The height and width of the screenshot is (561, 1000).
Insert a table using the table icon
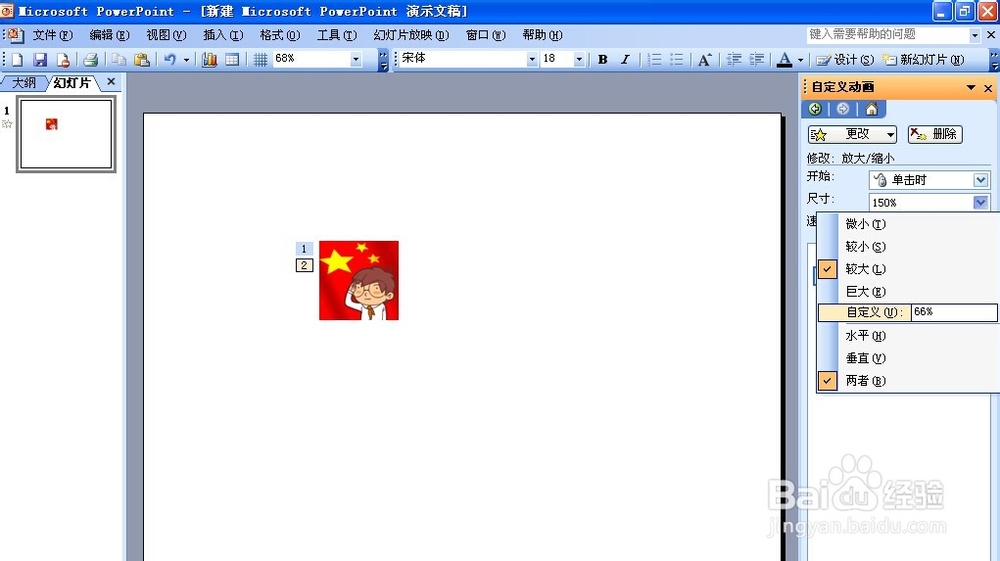tap(232, 59)
